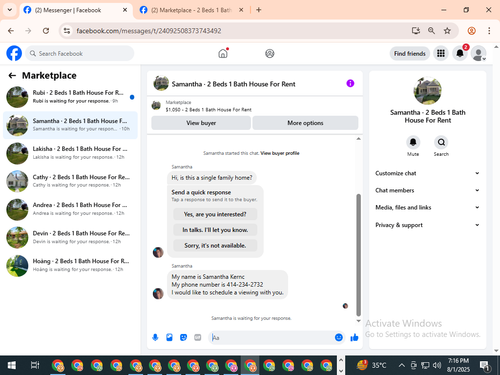500x375 pixels.
Task: Open the emoji picker in the message box
Action: [x=339, y=338]
